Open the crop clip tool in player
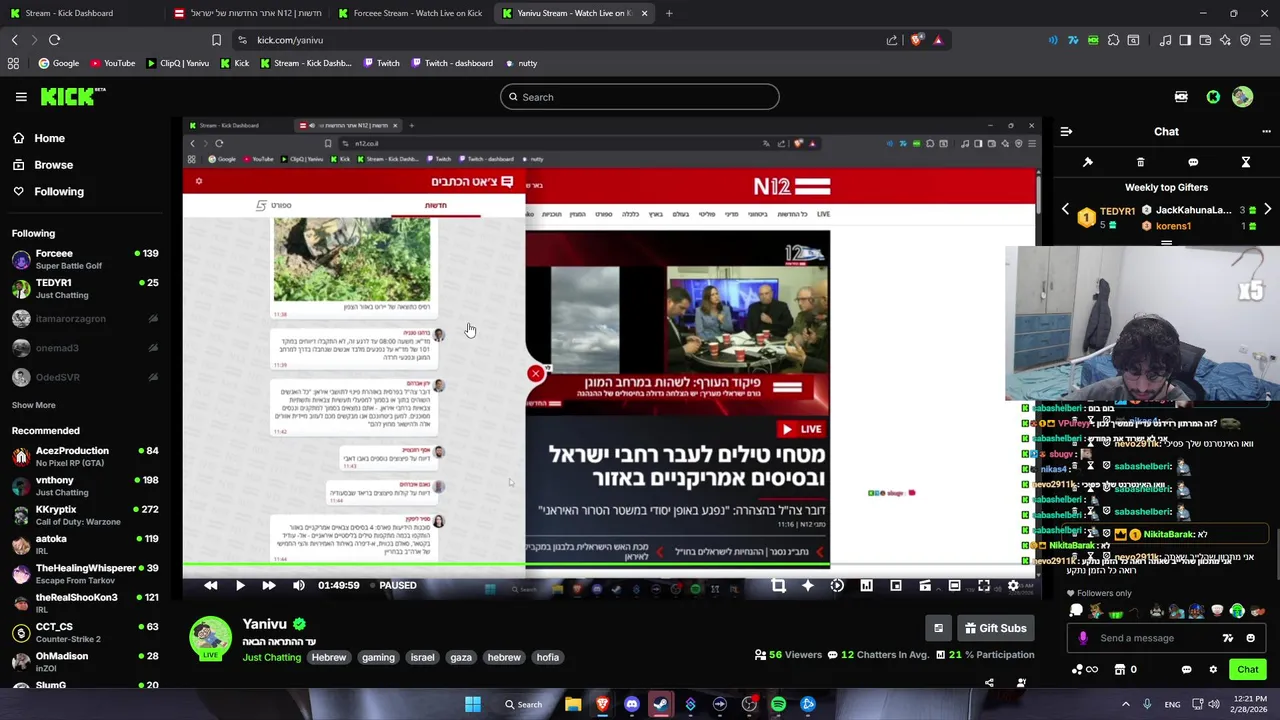The height and width of the screenshot is (720, 1280). (x=778, y=585)
